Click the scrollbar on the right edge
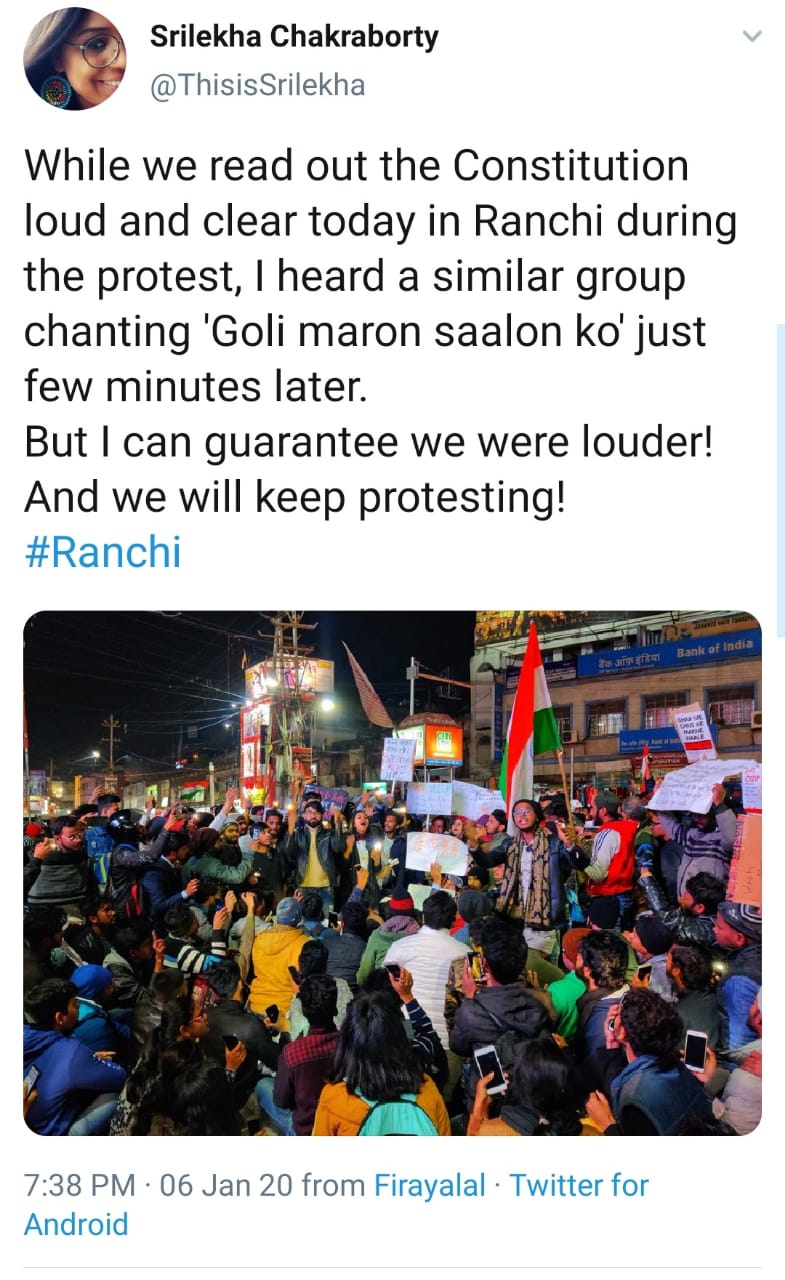Image resolution: width=785 pixels, height=1280 pixels. coord(780,480)
